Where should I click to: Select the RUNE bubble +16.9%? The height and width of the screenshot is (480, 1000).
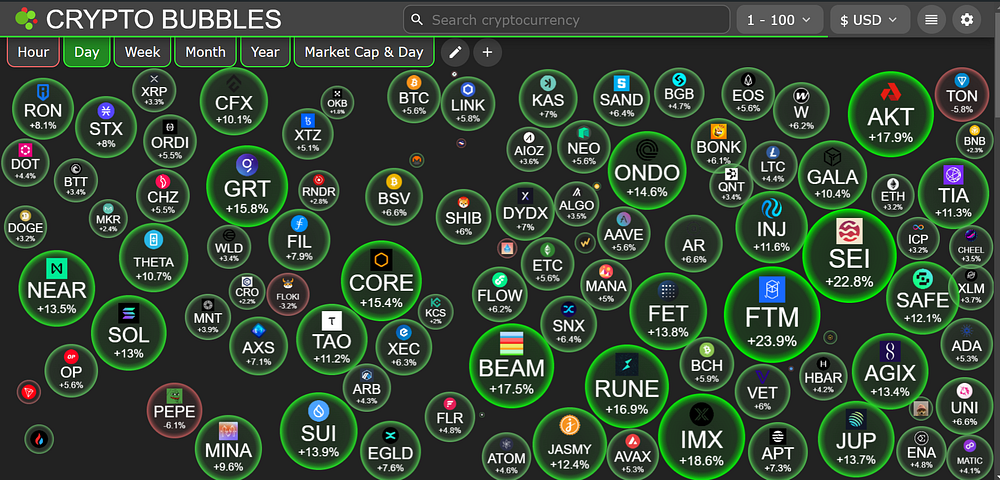click(x=626, y=386)
